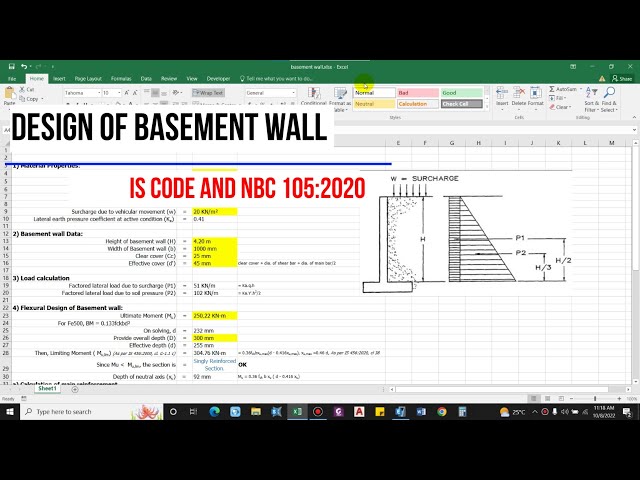Click the Find & Select magnifier icon
640x480 pixels.
coord(609,93)
